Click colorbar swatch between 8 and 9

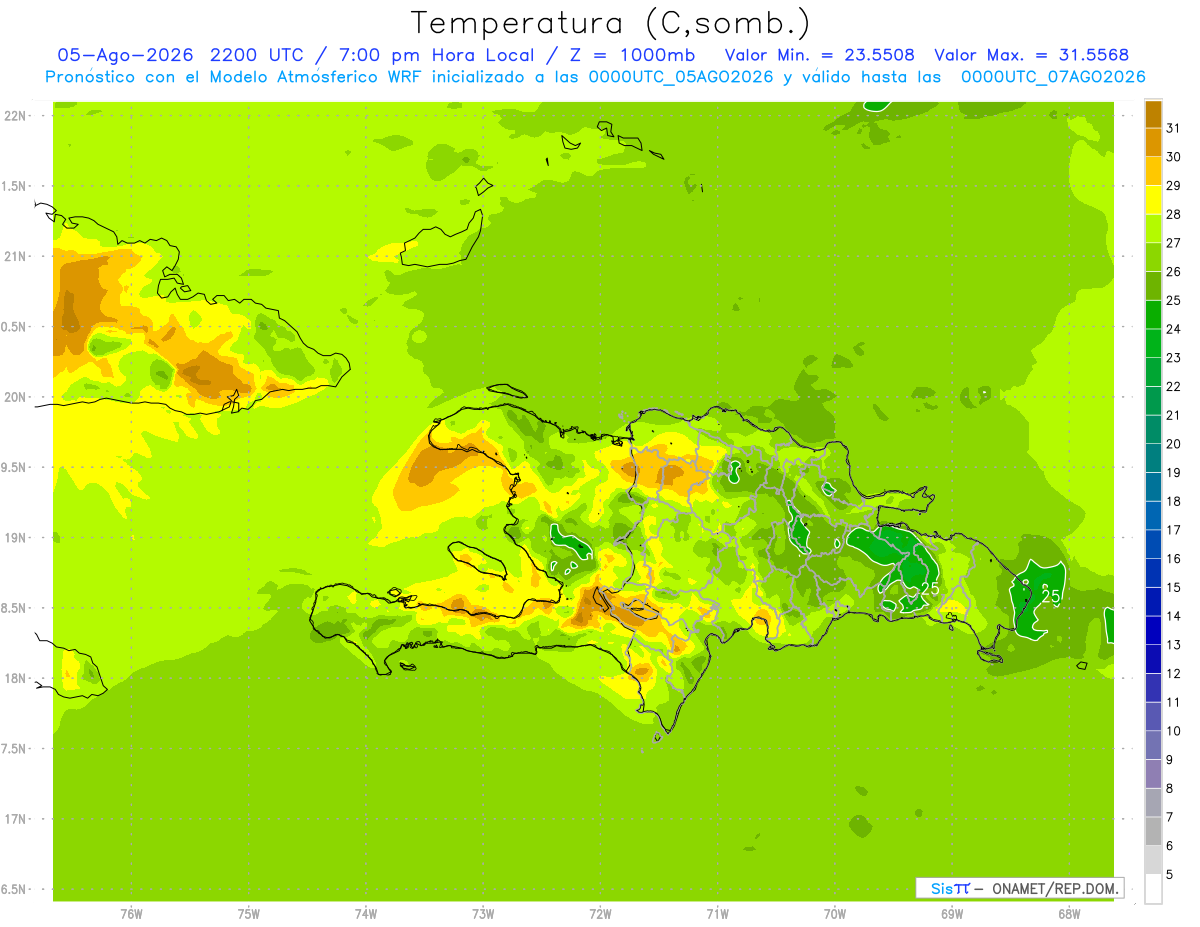[x=1153, y=774]
